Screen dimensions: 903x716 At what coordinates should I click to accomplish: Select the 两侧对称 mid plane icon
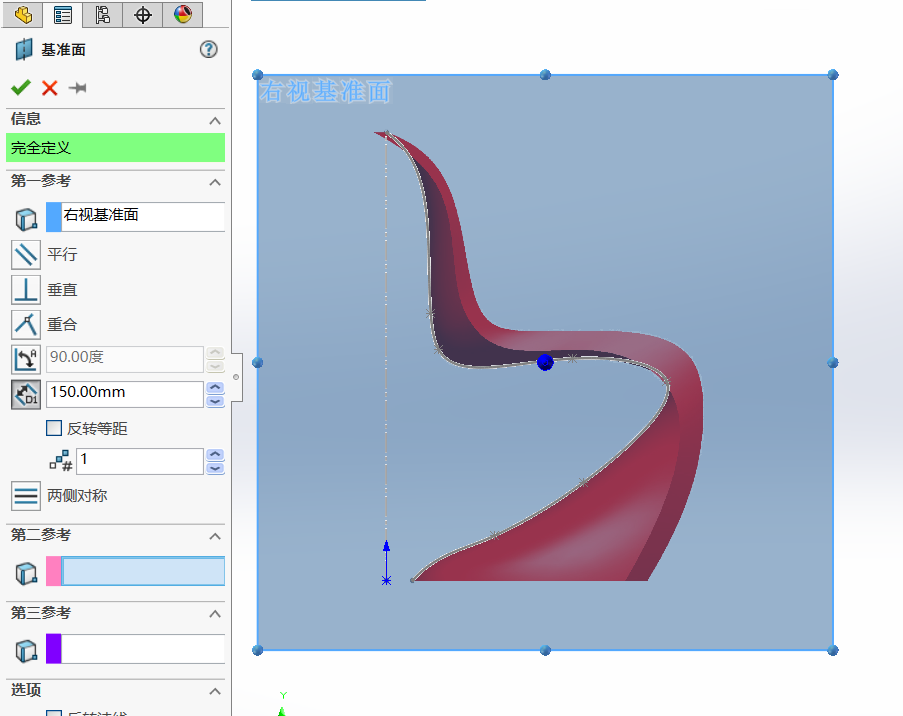point(26,496)
